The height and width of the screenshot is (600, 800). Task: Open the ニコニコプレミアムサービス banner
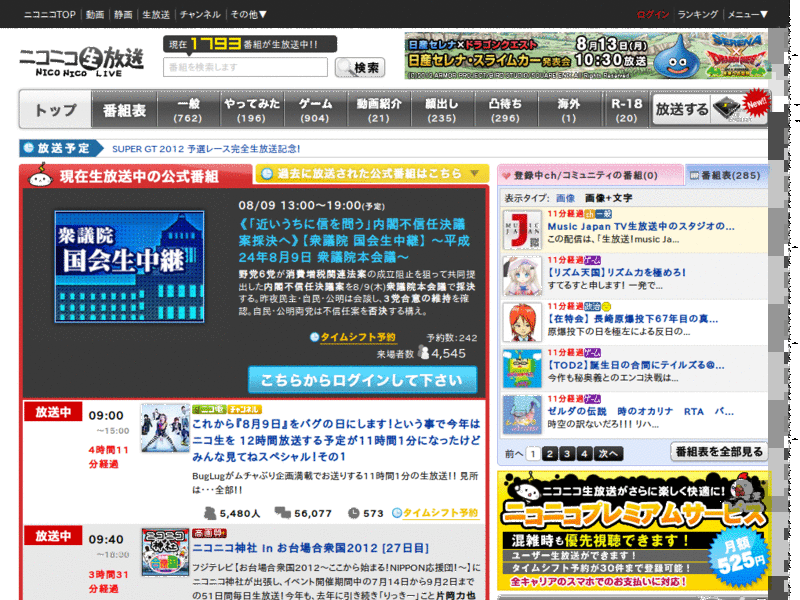(x=633, y=531)
